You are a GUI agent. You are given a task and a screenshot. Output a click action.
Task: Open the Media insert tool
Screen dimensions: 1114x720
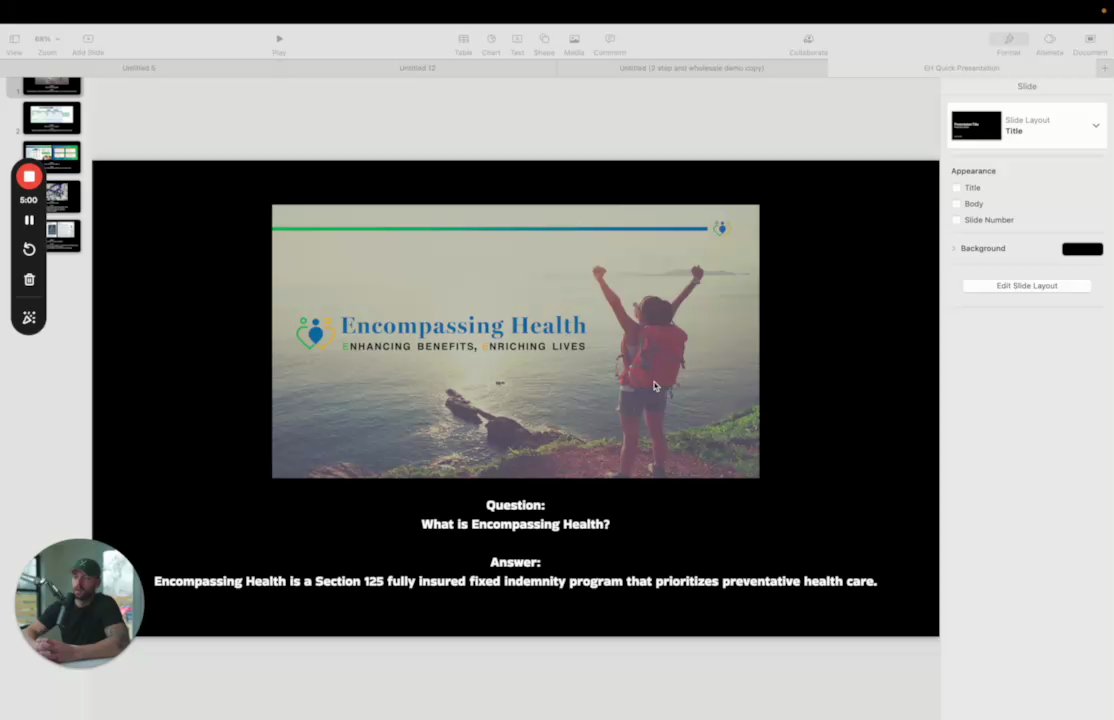[574, 43]
